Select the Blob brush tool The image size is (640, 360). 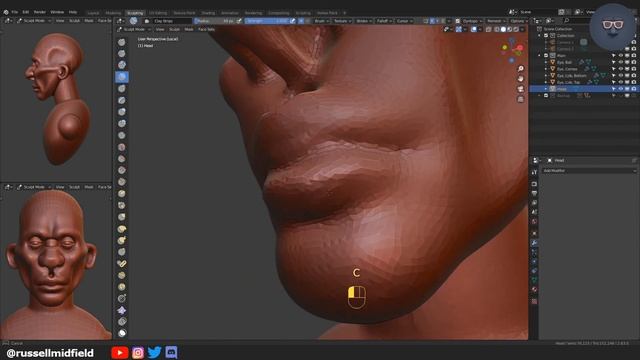click(122, 123)
